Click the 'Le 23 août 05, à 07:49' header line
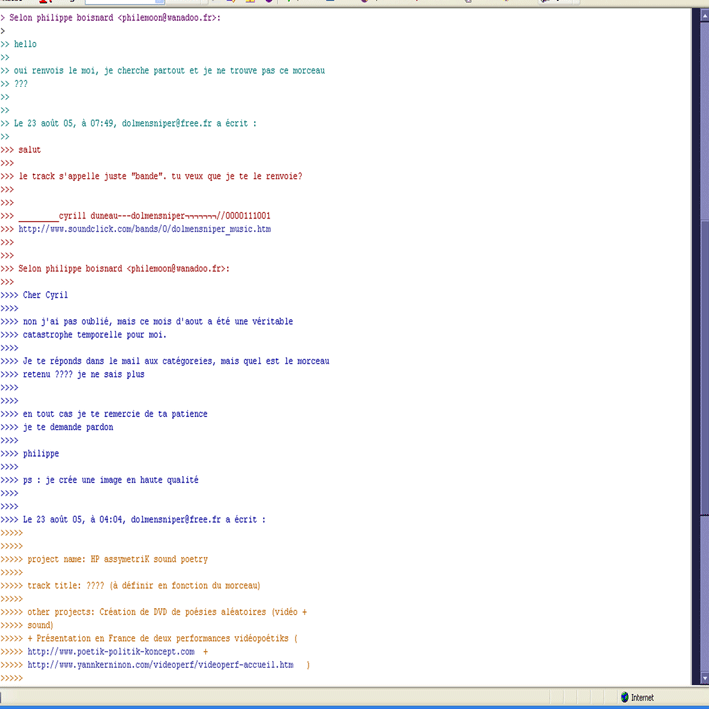The height and width of the screenshot is (709, 709). click(128, 123)
